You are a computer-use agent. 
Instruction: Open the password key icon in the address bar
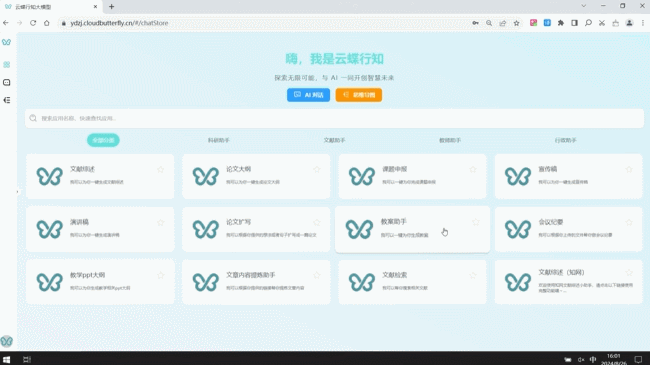click(475, 23)
